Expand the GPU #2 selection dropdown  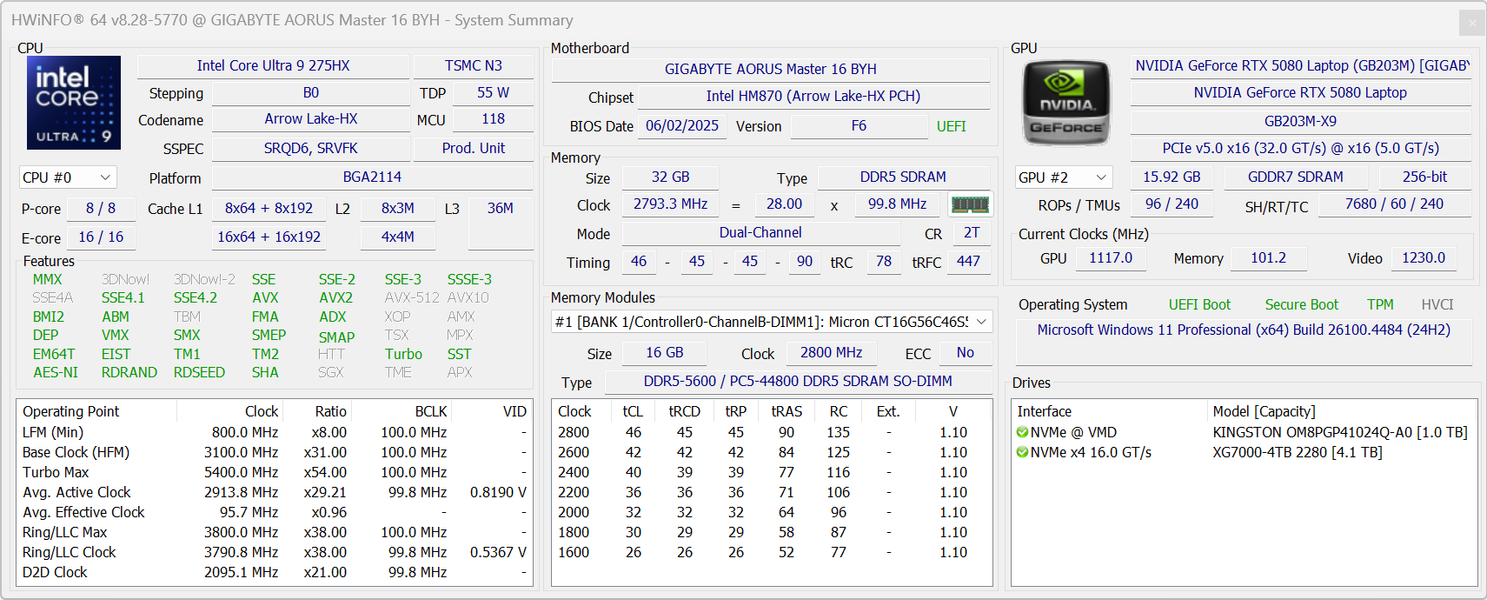click(1063, 178)
